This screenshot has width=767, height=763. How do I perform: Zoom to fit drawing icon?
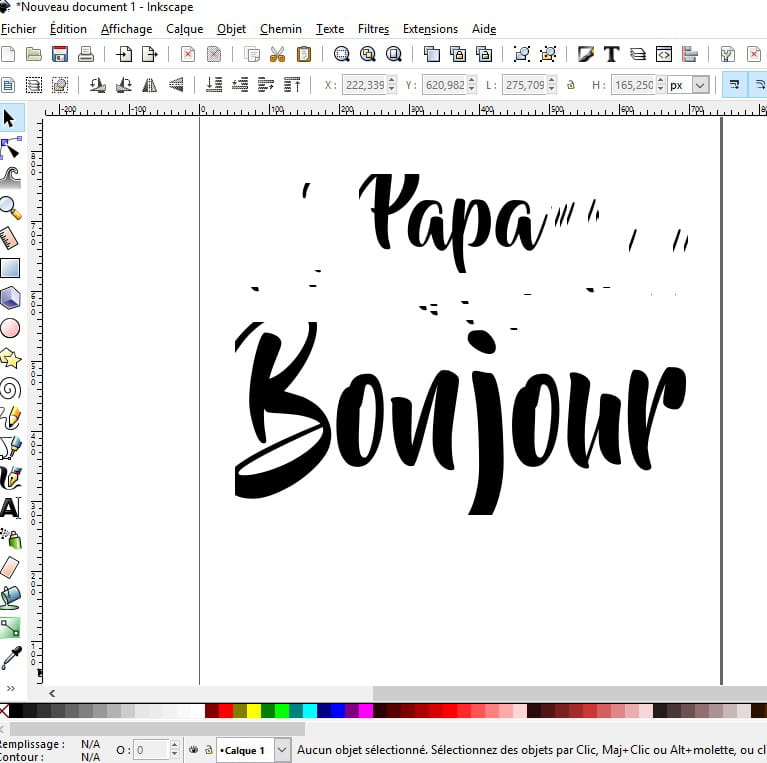tap(367, 54)
